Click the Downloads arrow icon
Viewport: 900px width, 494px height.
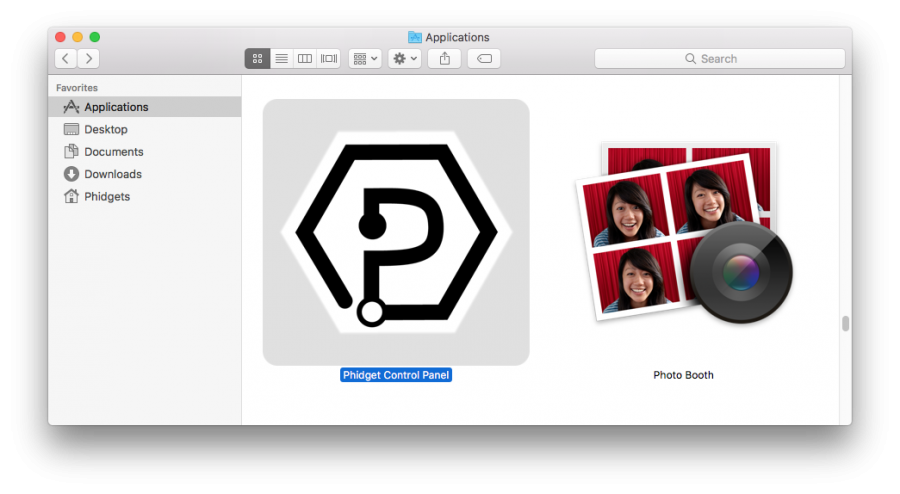click(x=71, y=174)
